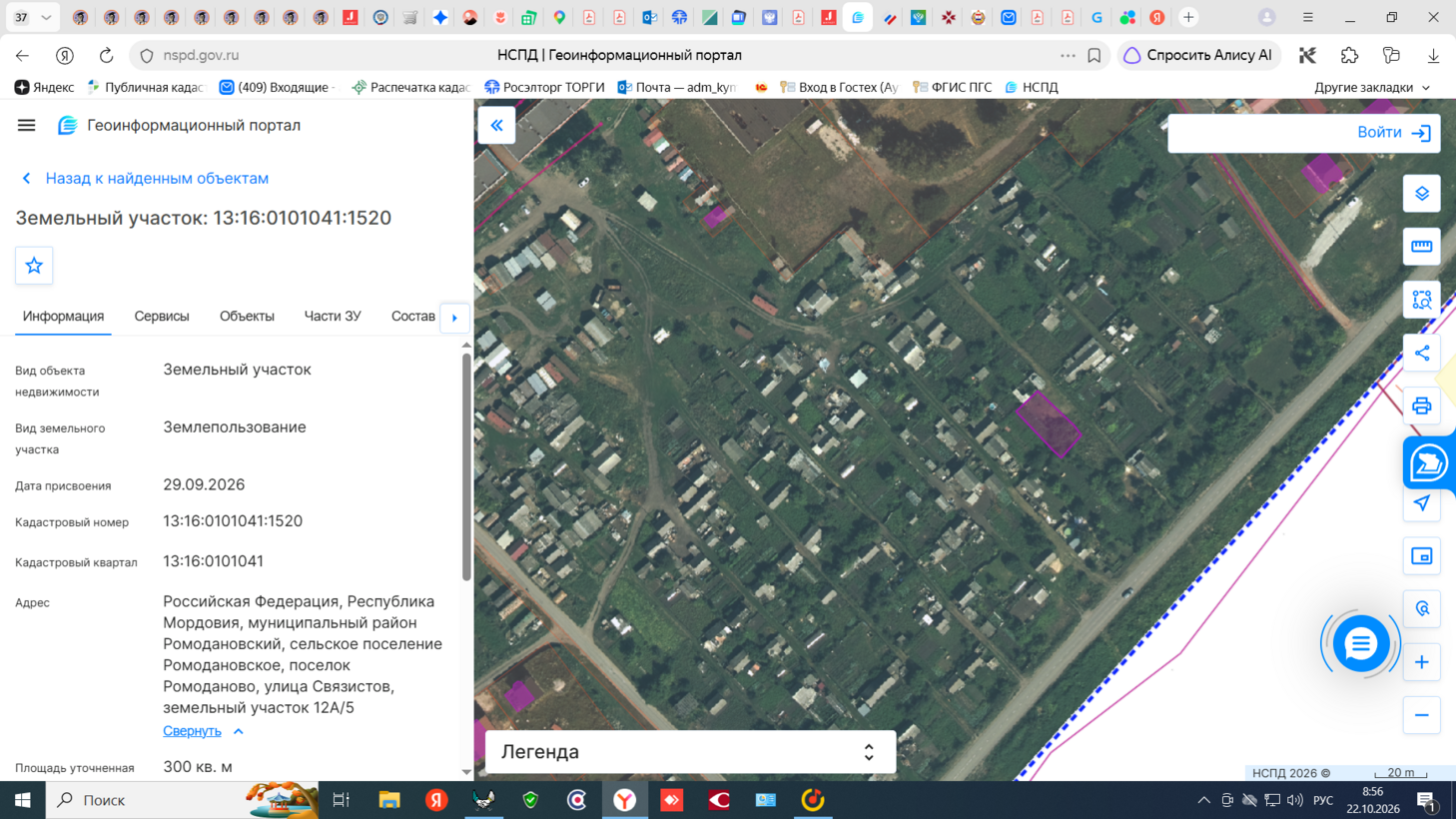Open the round chat support bubble

pyautogui.click(x=1360, y=644)
